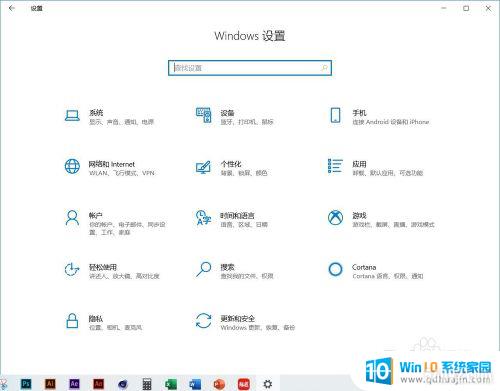Screen dimensions: 500x391
Task: Click the Cortana 语言 description text
Action: [388, 276]
